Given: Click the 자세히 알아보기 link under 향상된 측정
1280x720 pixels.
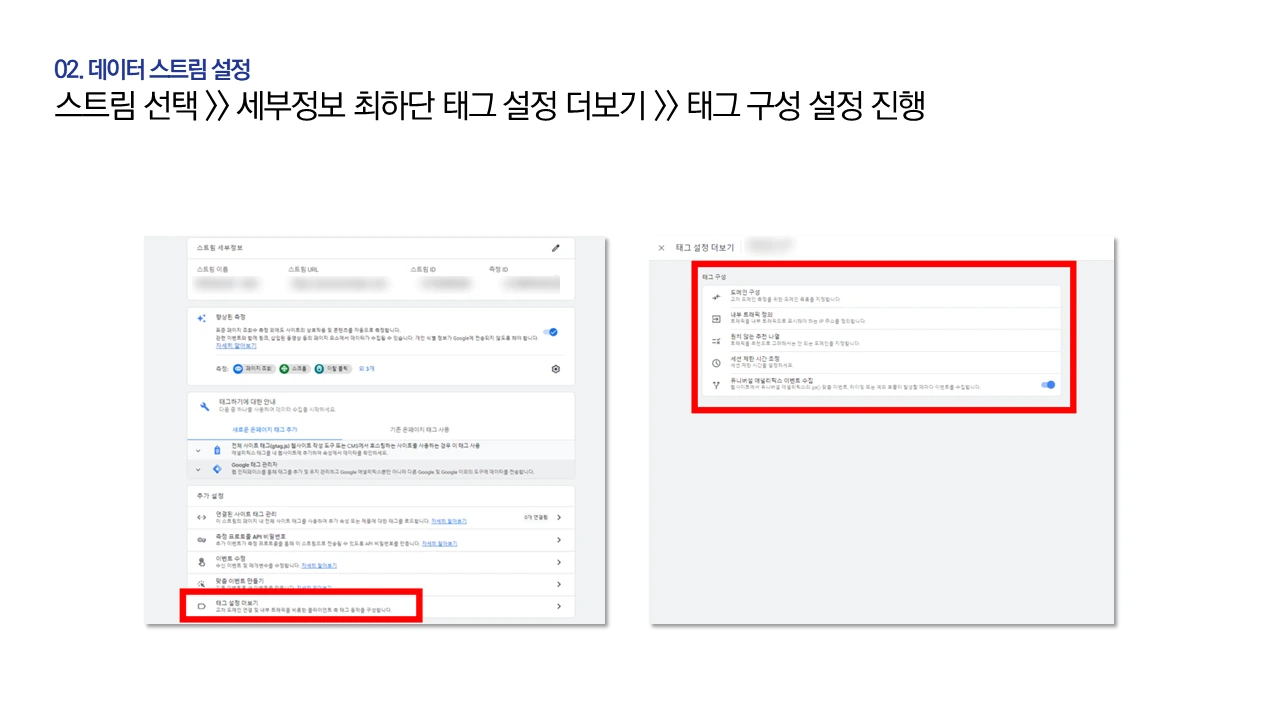Looking at the screenshot, I should [x=235, y=345].
